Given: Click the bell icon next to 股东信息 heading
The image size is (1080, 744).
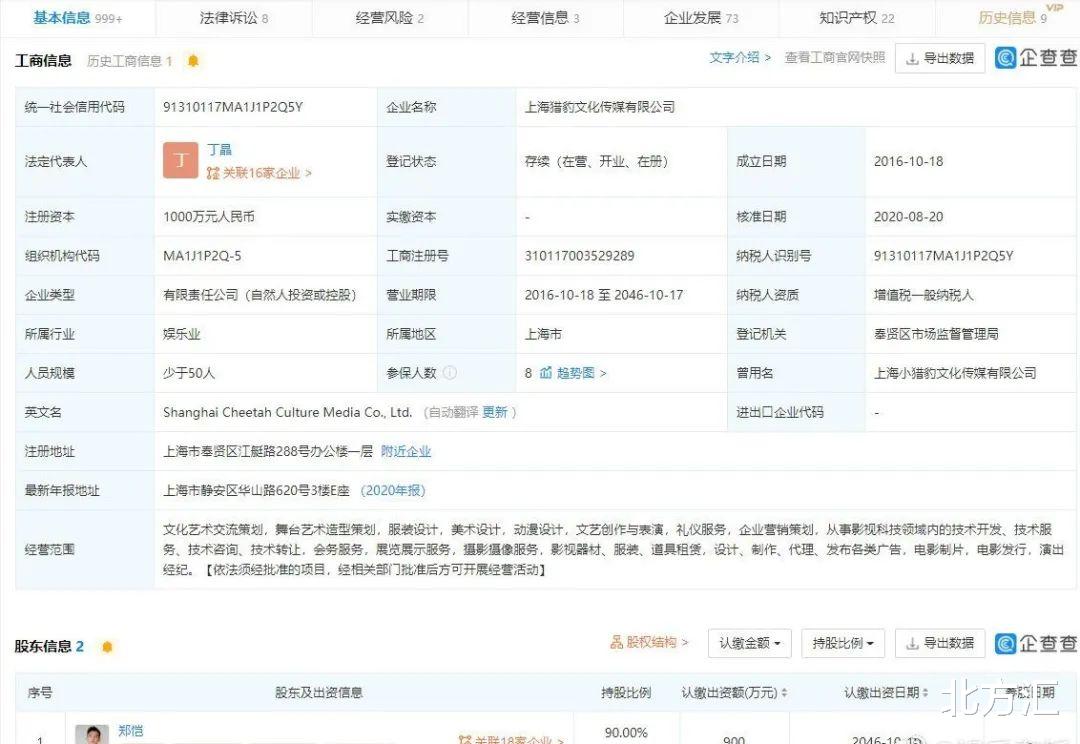Looking at the screenshot, I should 107,646.
